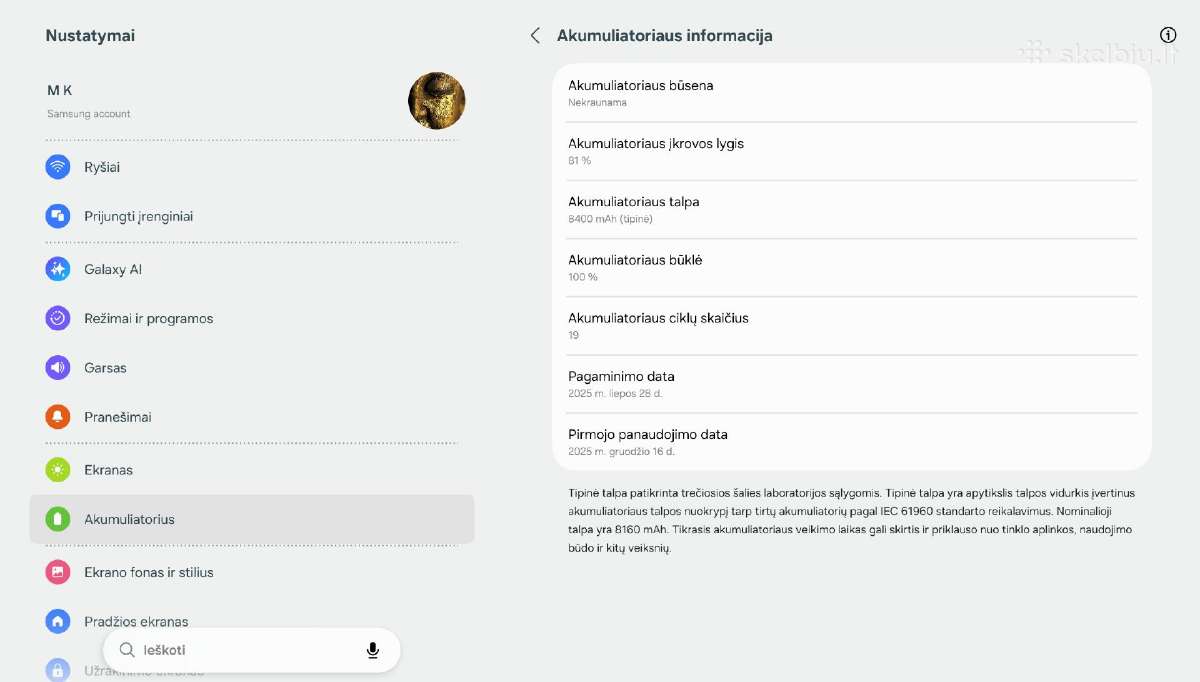
Task: Tap the Akumuliatoriaus būklė row
Action: (x=852, y=267)
